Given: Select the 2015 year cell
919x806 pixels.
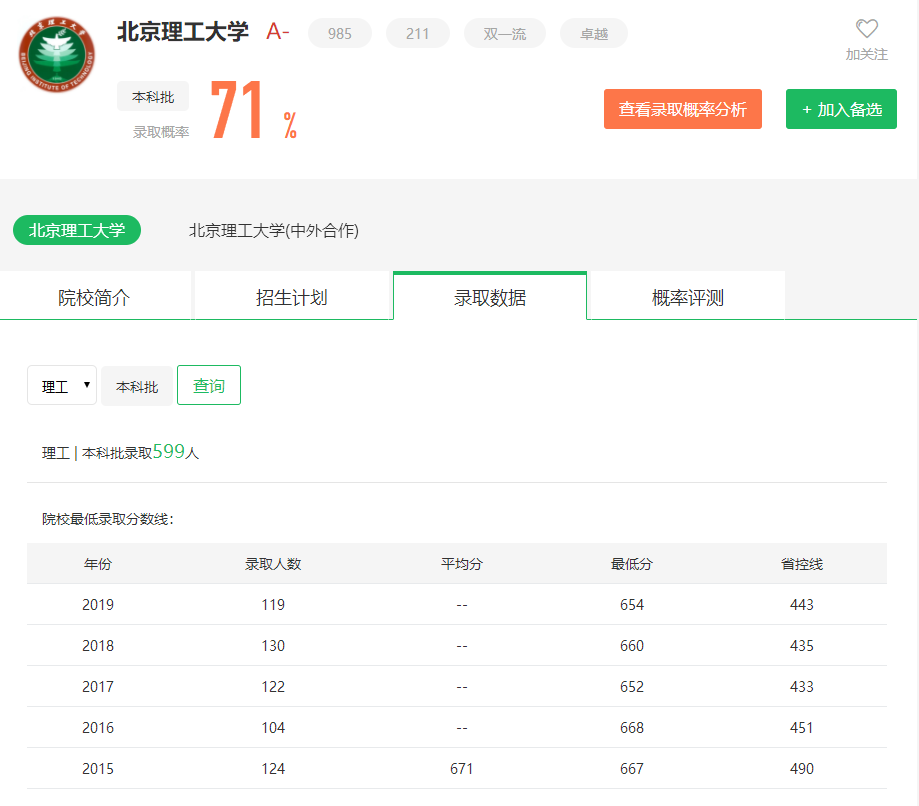Looking at the screenshot, I should (98, 768).
